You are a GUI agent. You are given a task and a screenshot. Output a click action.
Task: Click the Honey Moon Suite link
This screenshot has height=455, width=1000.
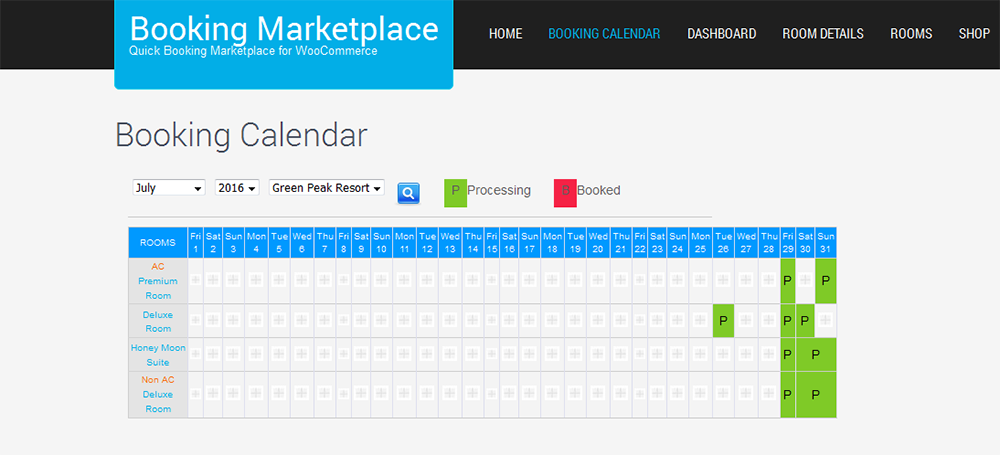(x=158, y=355)
